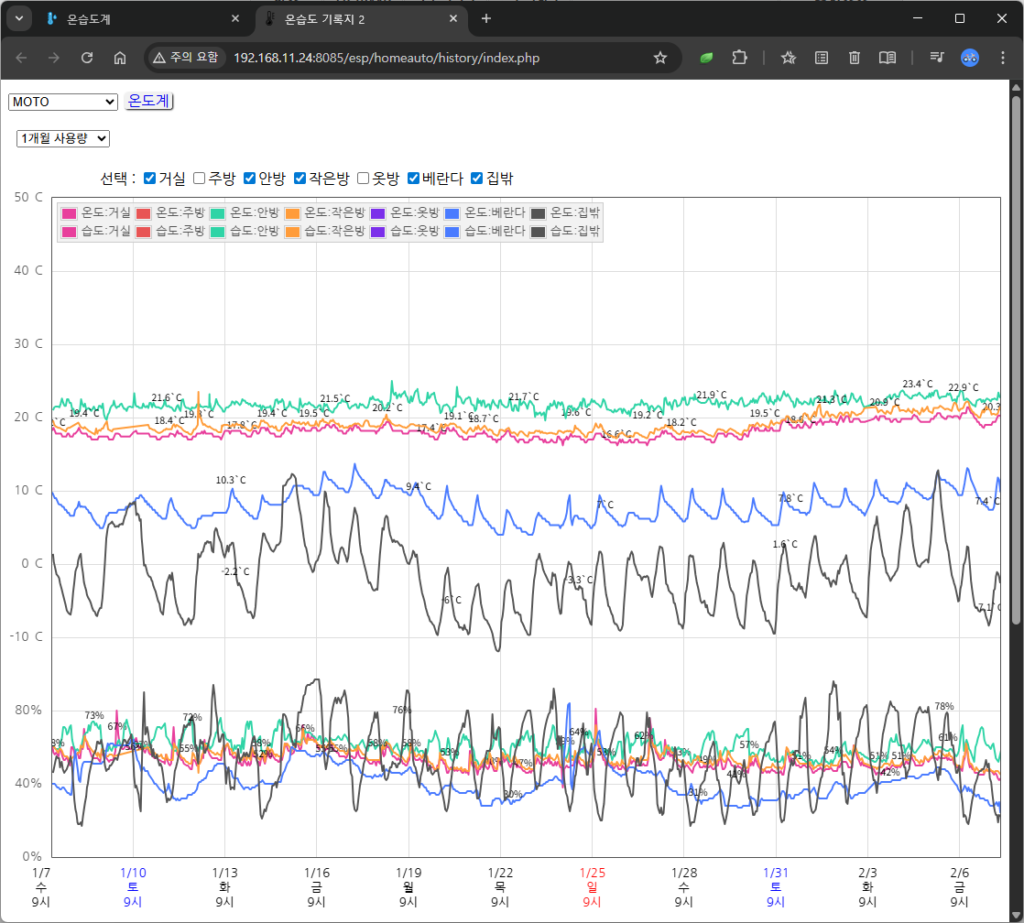Click the 온도:안방 green legend swatch
Screen dimensions: 1024x923
tap(217, 213)
